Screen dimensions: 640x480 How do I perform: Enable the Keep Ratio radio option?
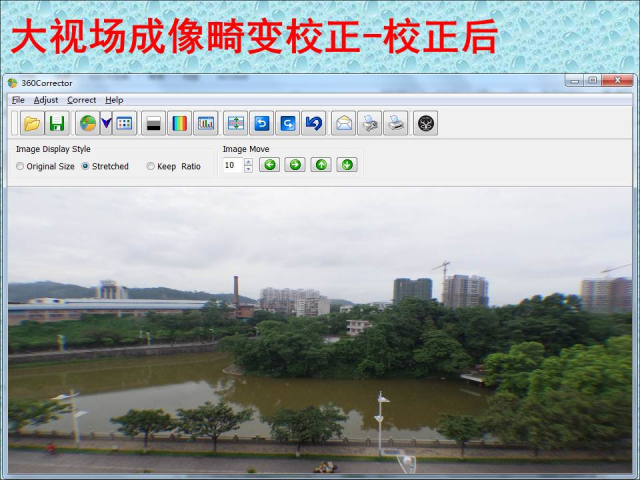click(151, 167)
